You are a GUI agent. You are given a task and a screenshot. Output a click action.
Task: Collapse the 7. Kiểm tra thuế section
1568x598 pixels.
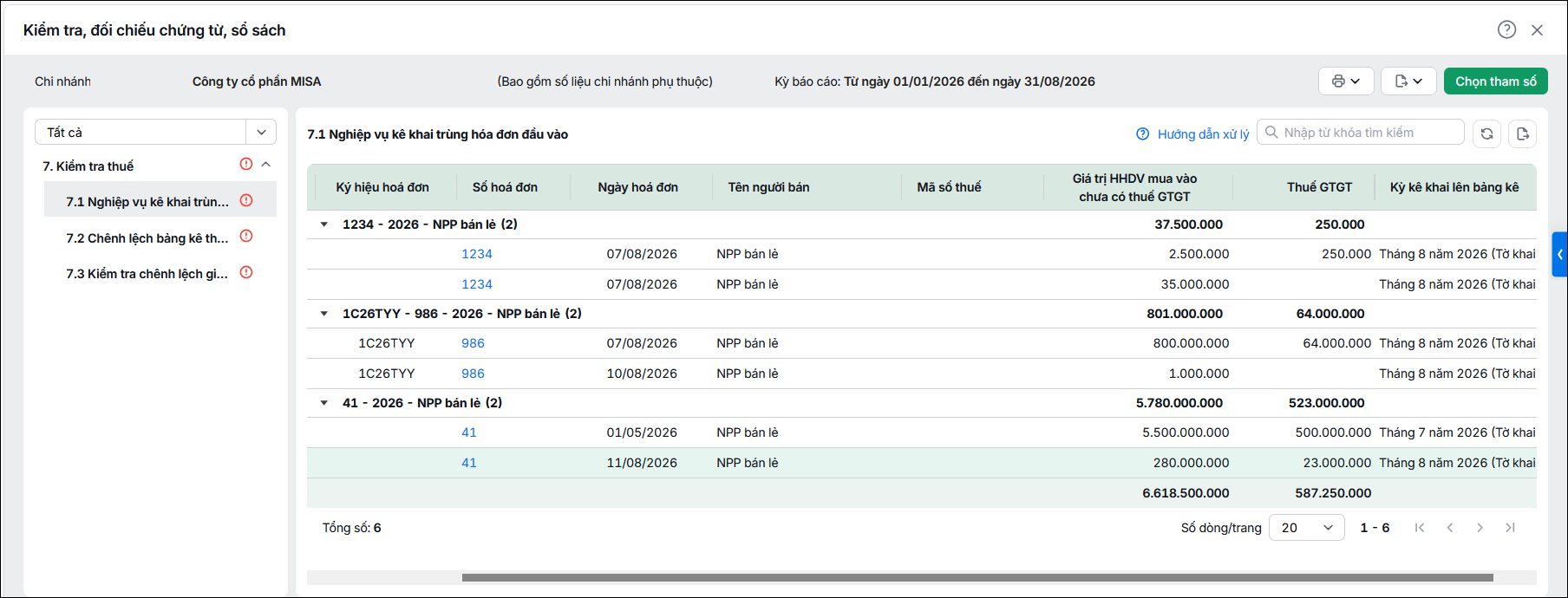266,164
